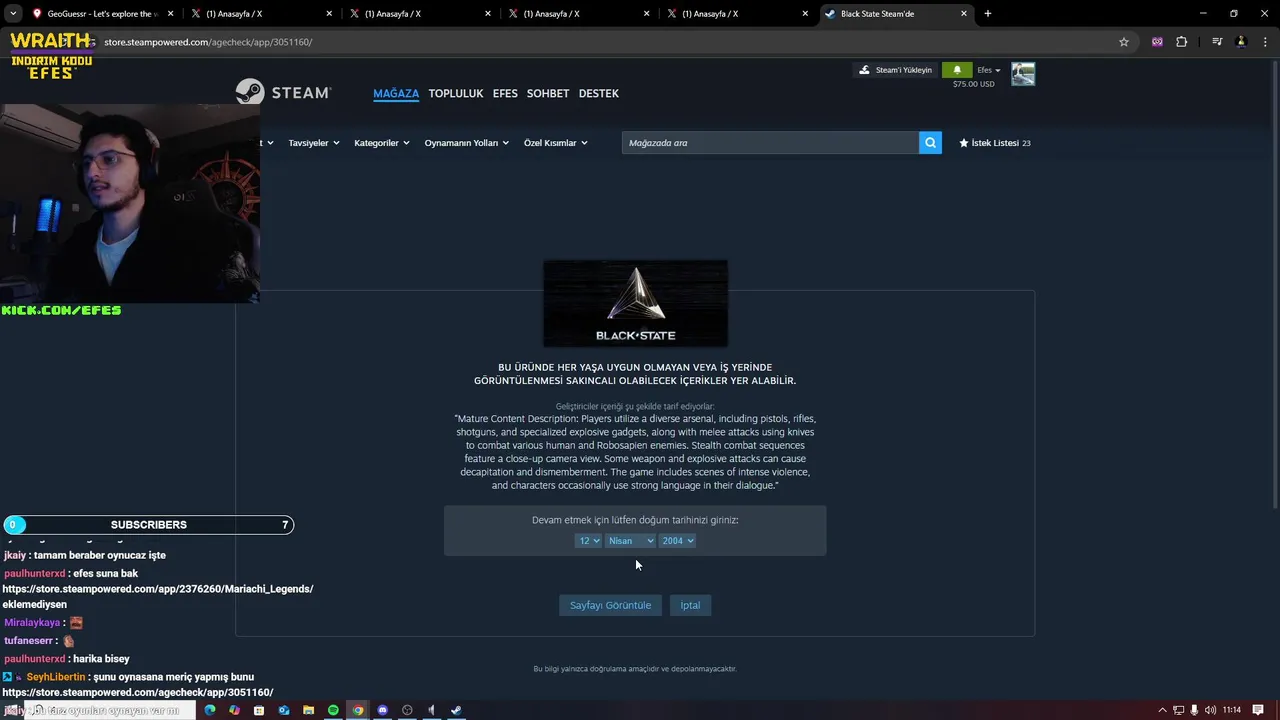1280x720 pixels.
Task: Expand the Özel Kısımlar dropdown
Action: 556,143
